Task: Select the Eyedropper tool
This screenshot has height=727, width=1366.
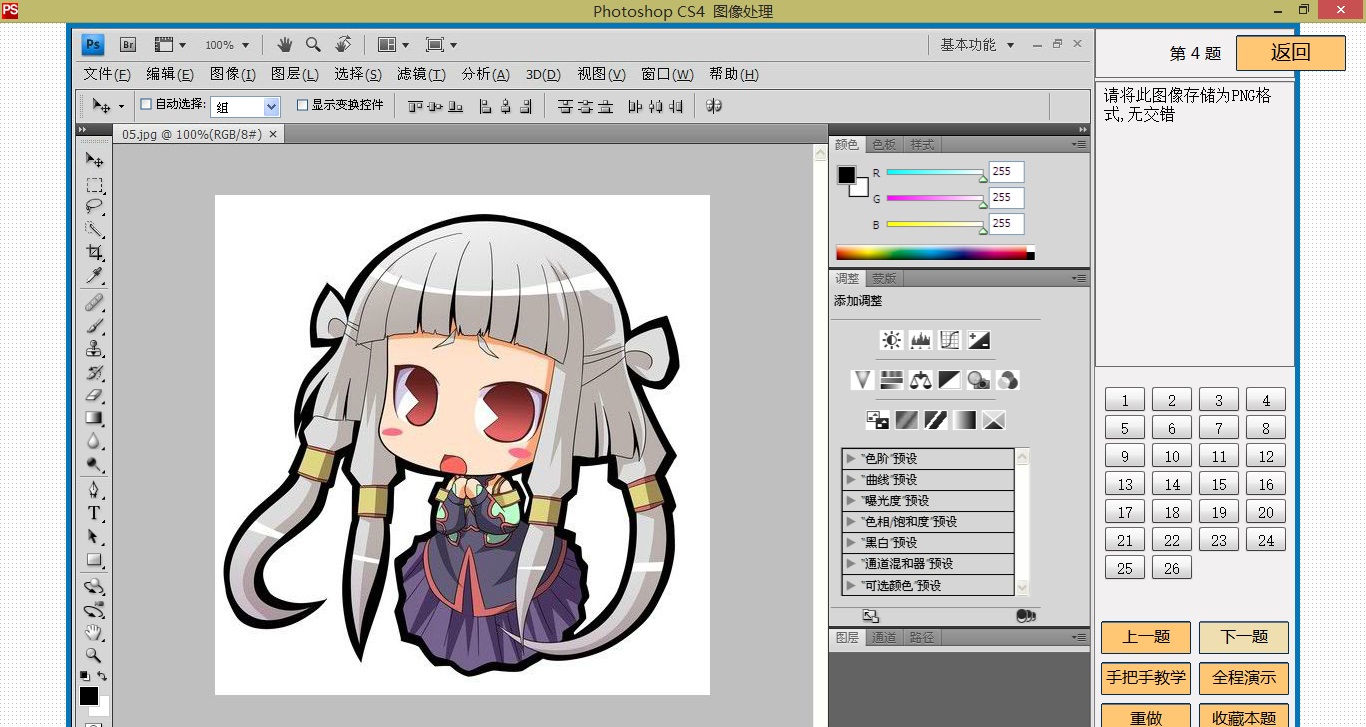Action: coord(94,275)
